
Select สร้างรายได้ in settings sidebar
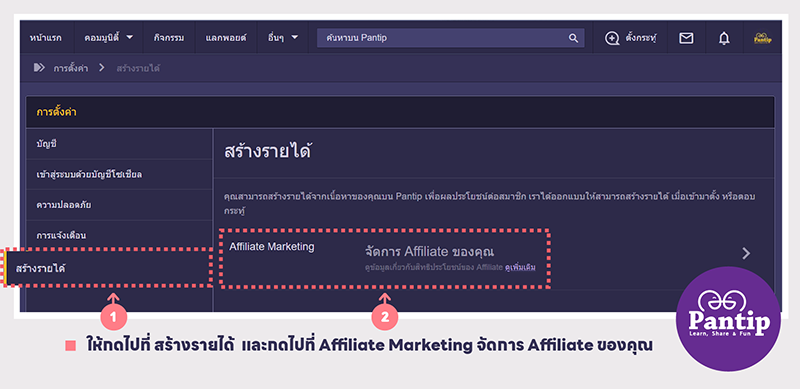[x=109, y=268]
